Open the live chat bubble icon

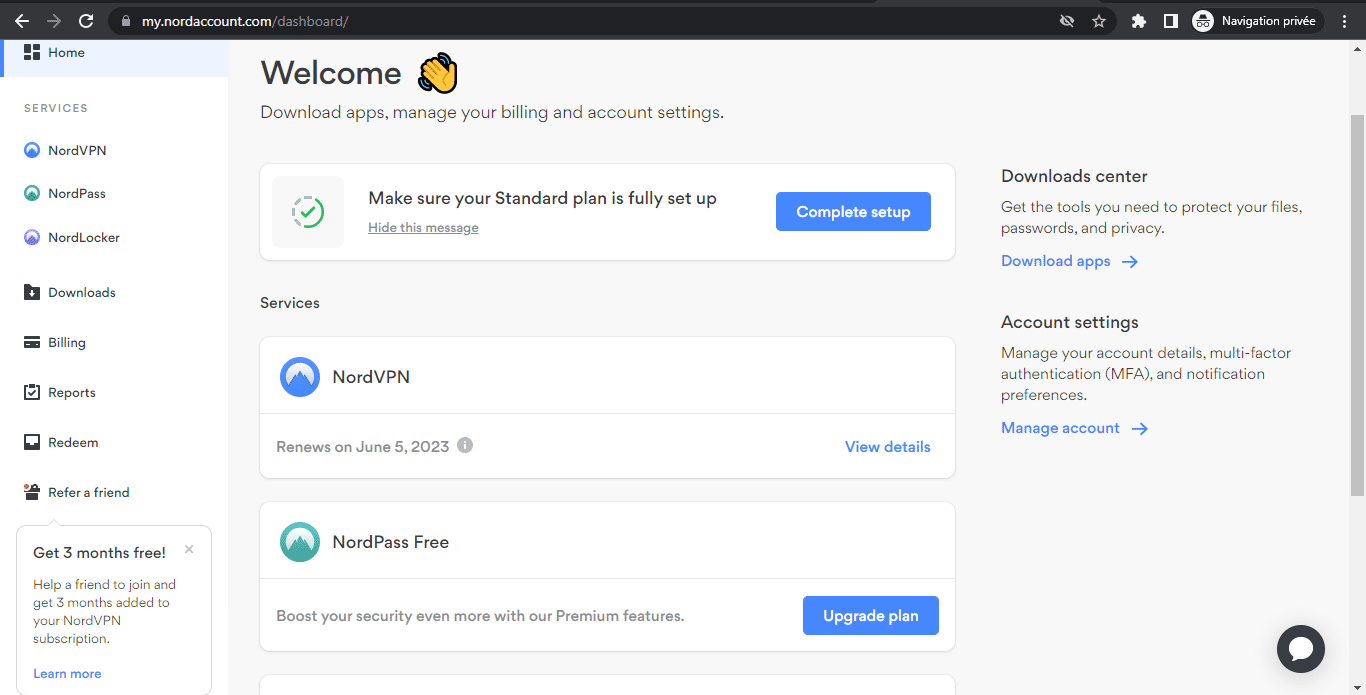point(1300,649)
